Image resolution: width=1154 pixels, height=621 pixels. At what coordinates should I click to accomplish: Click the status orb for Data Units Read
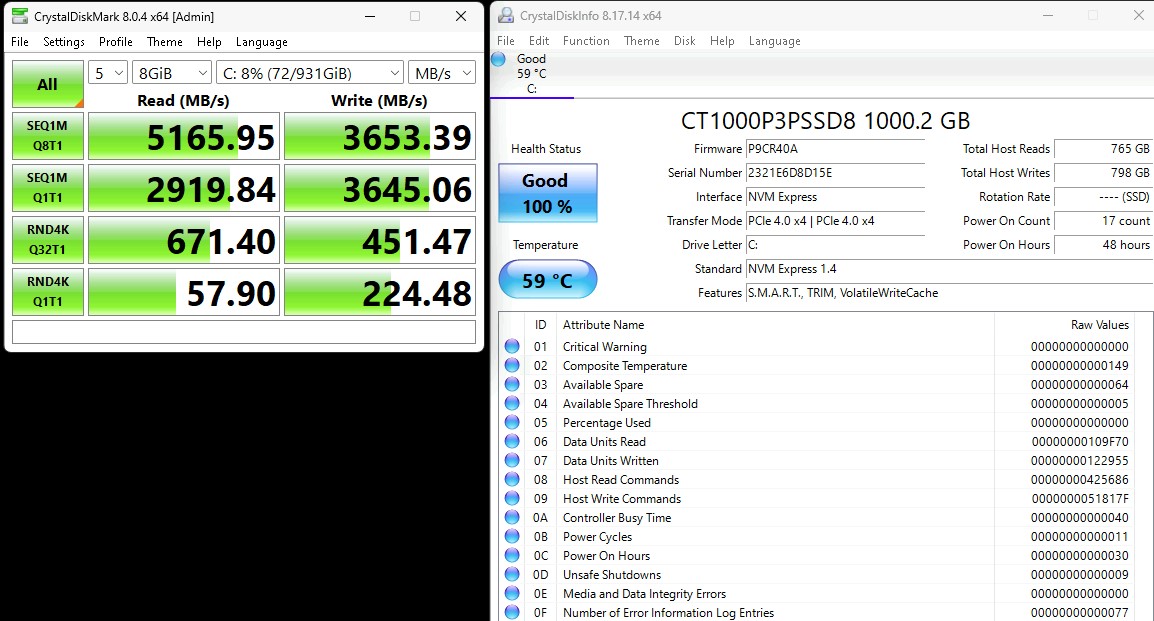512,442
